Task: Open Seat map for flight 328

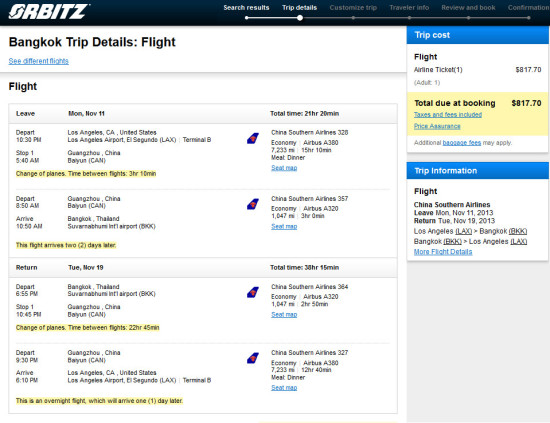Action: [284, 168]
